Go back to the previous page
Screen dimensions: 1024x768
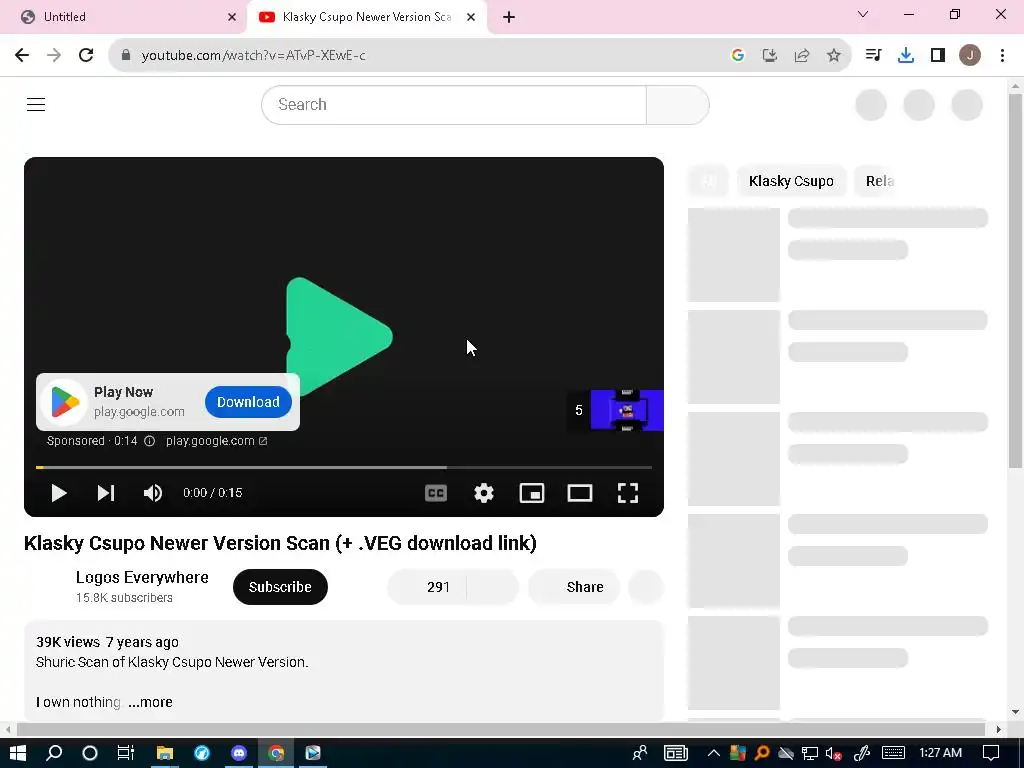[22, 56]
